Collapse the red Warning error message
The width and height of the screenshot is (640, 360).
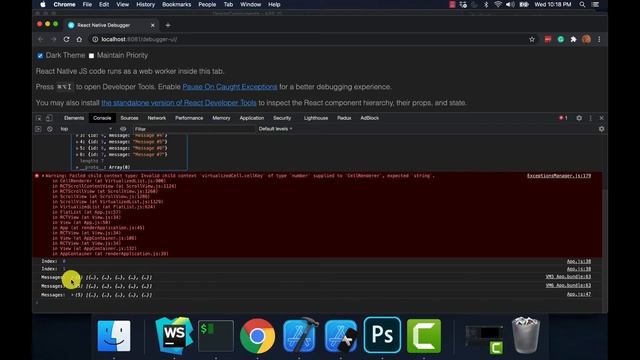point(42,176)
